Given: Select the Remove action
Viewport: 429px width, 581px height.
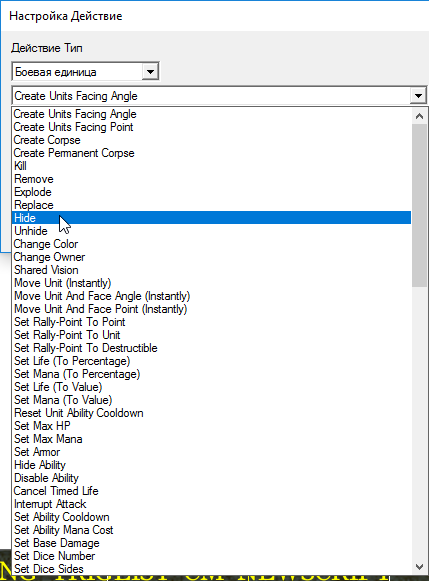Looking at the screenshot, I should (x=212, y=179).
